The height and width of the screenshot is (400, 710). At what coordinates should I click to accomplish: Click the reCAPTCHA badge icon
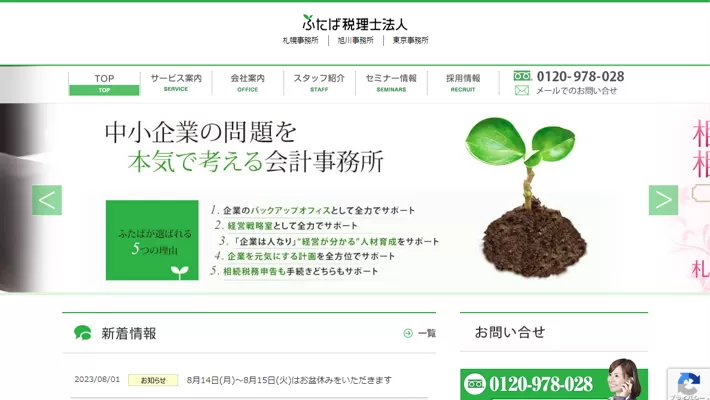coord(688,383)
